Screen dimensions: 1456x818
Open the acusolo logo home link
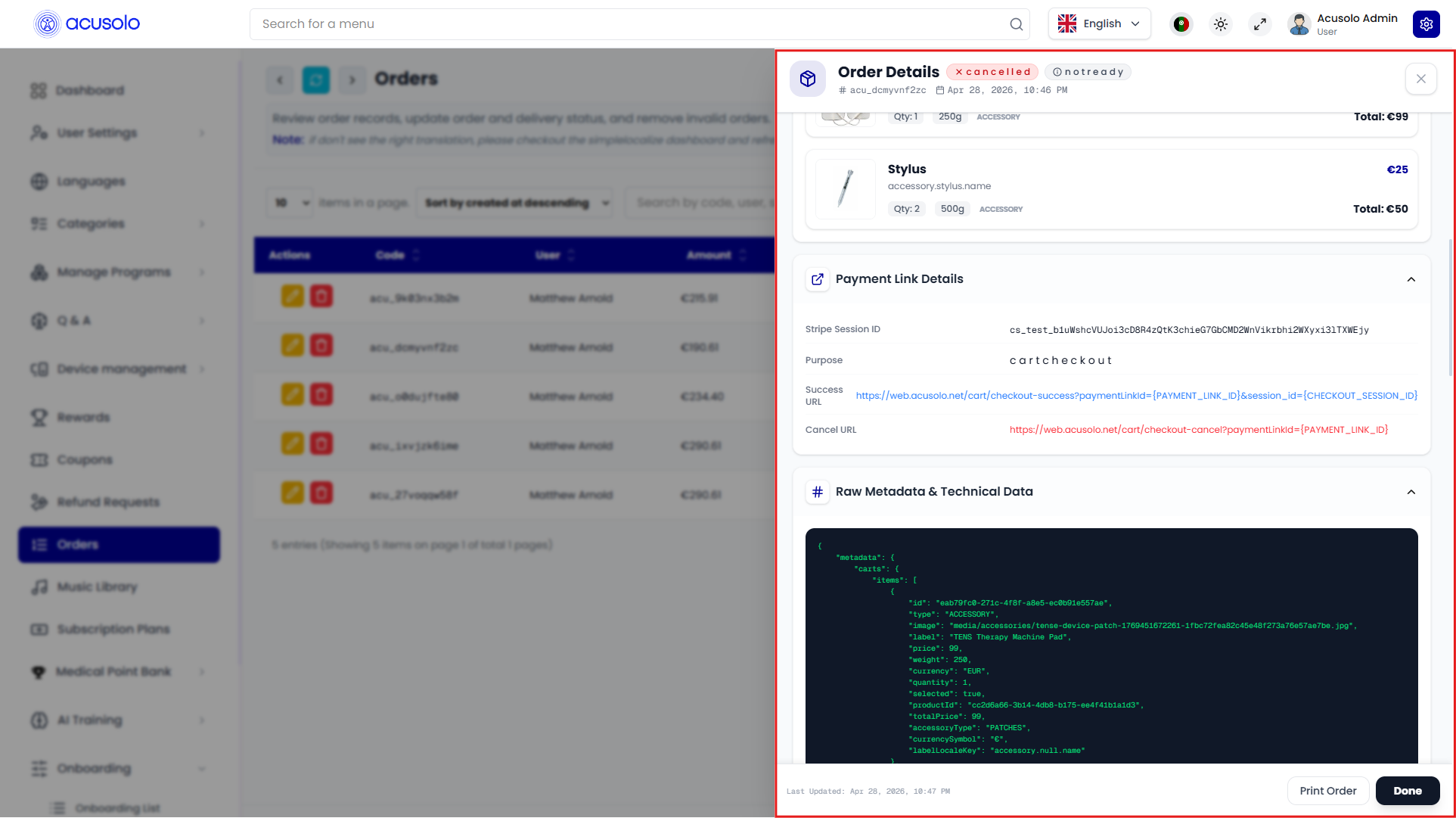click(x=87, y=23)
